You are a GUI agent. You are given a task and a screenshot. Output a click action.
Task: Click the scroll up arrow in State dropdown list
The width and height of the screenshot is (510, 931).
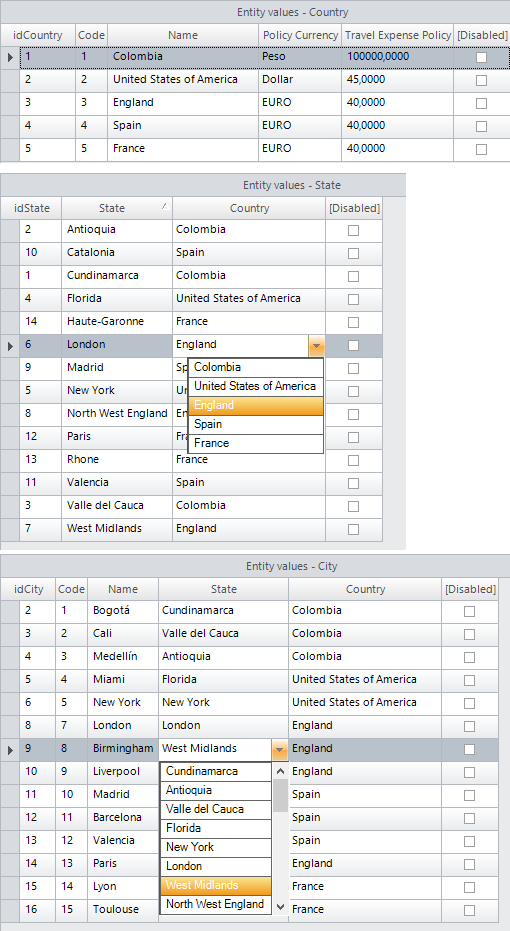coord(281,771)
